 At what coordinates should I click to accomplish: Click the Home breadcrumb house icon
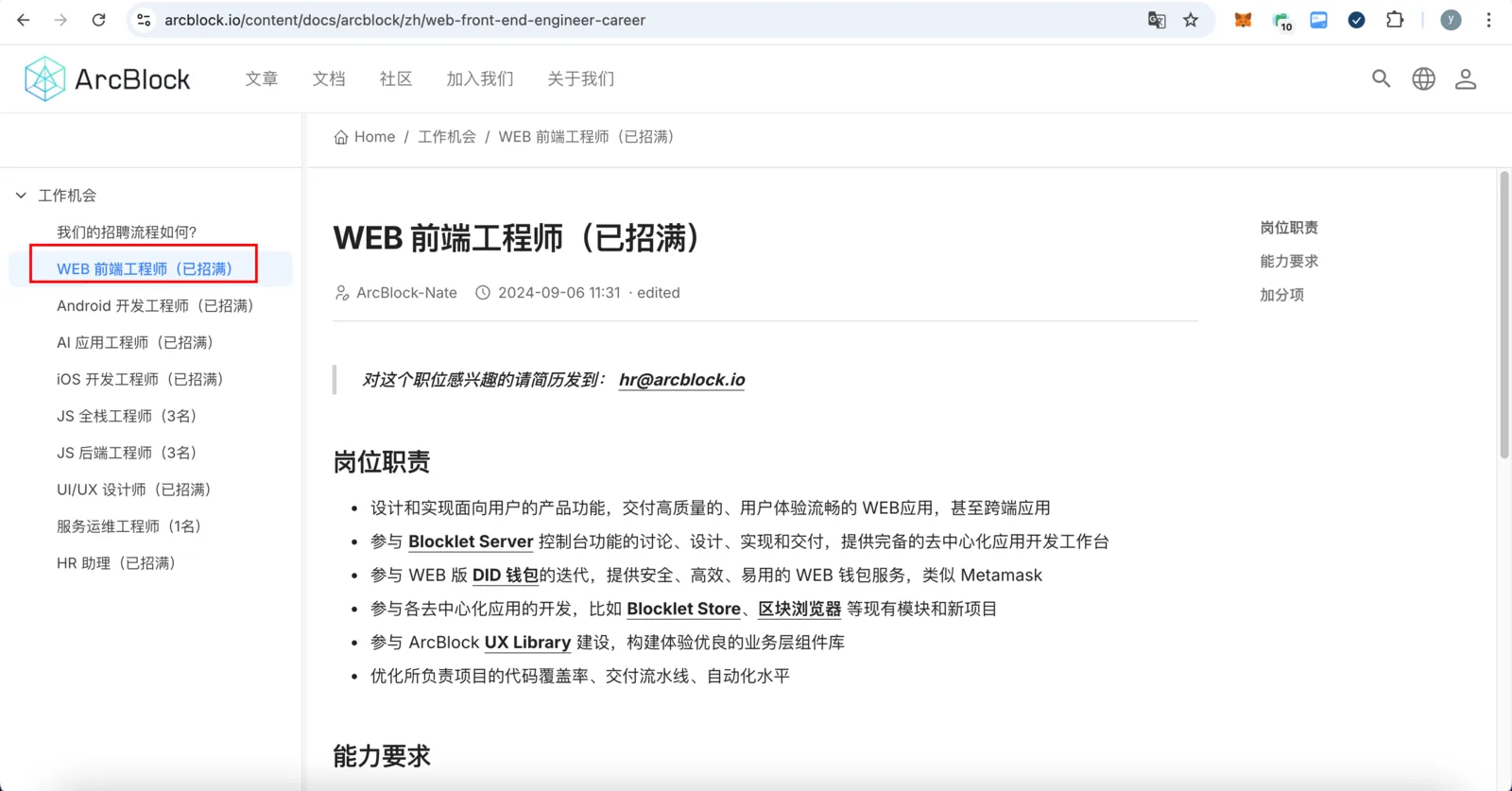pos(341,137)
